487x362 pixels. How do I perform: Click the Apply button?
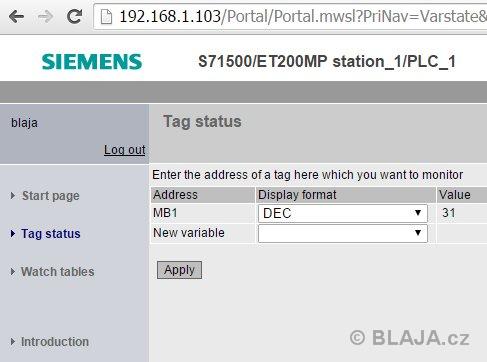[x=179, y=270]
